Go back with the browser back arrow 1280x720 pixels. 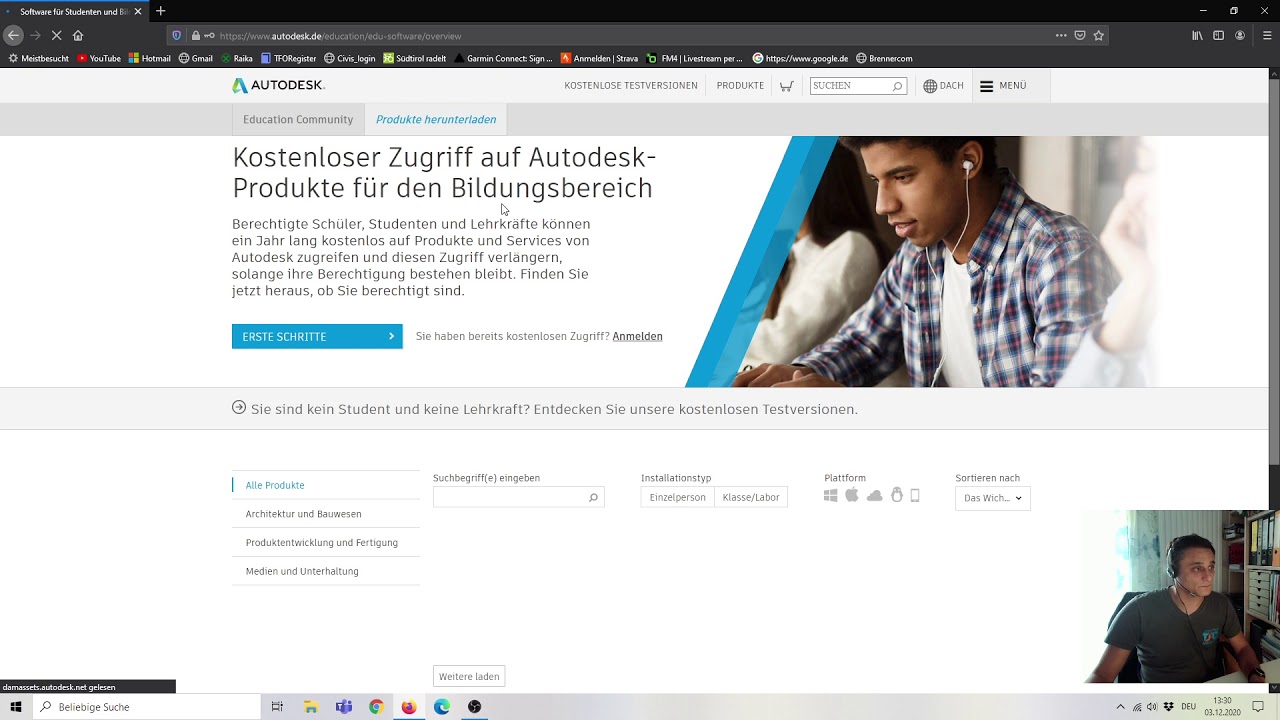click(x=13, y=35)
